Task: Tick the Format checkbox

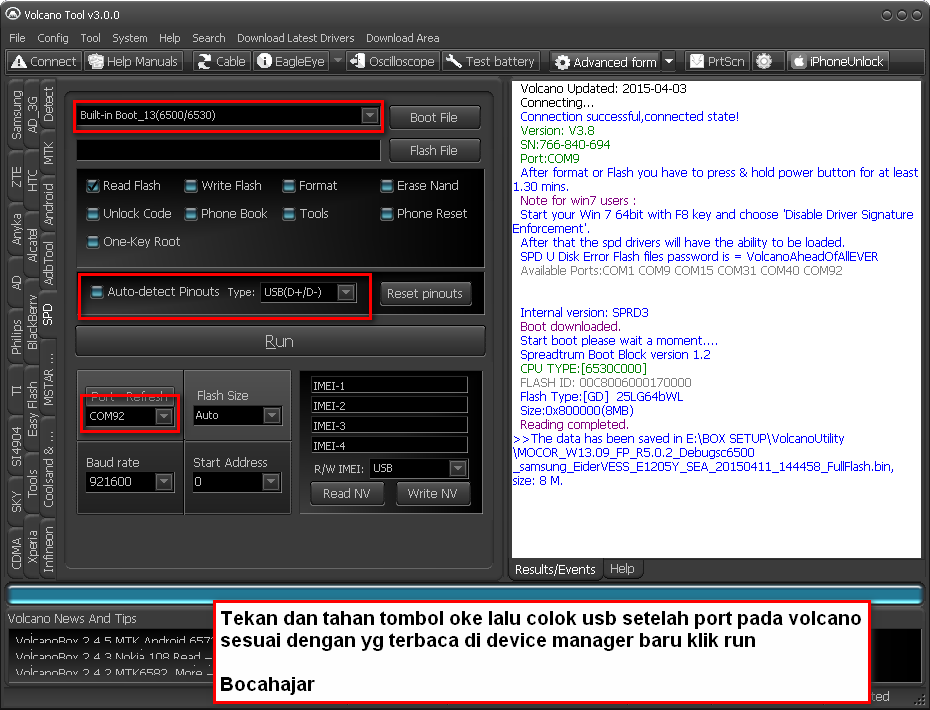Action: click(x=289, y=186)
